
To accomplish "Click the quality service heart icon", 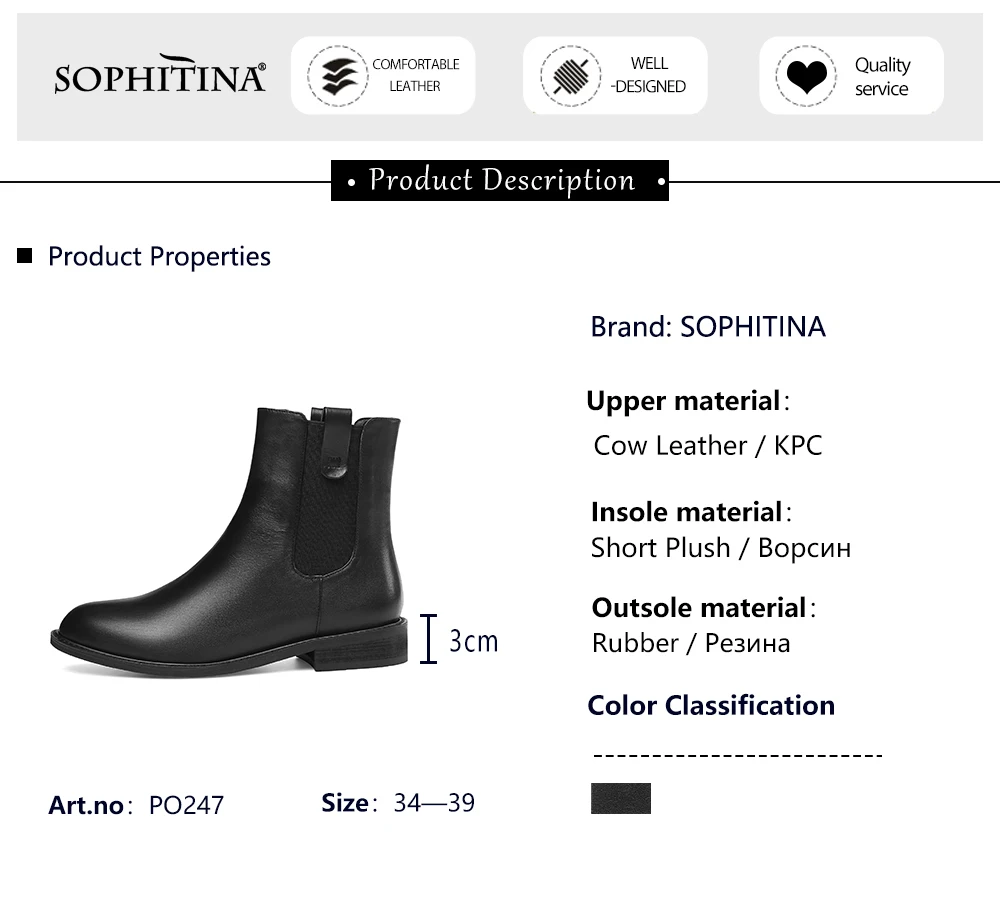I will pos(805,76).
